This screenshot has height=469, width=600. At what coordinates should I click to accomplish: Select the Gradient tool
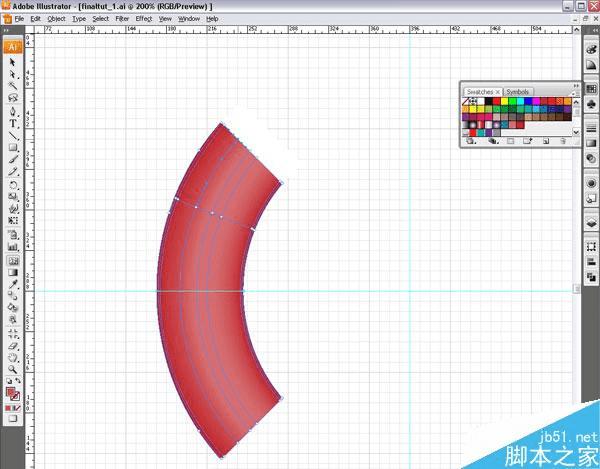point(13,272)
